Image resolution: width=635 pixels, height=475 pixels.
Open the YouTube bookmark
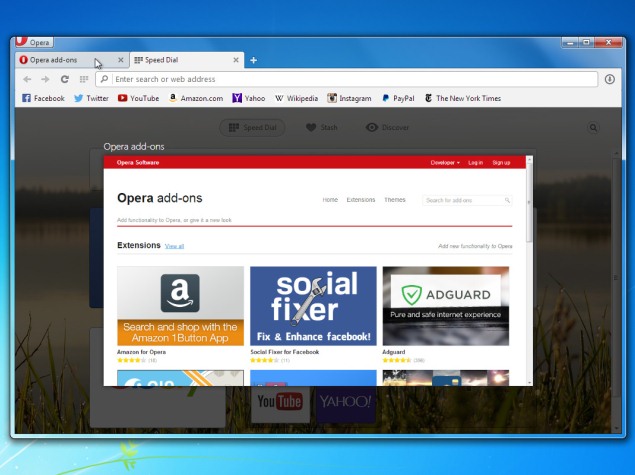(138, 99)
